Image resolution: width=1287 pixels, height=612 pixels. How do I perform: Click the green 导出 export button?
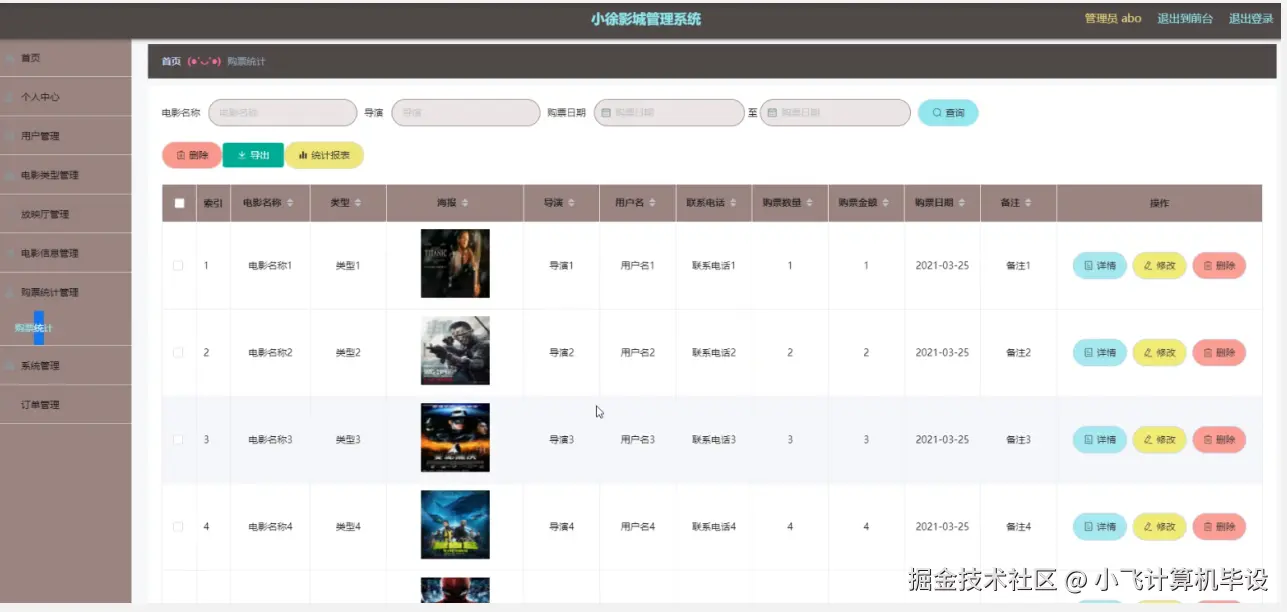pos(253,155)
